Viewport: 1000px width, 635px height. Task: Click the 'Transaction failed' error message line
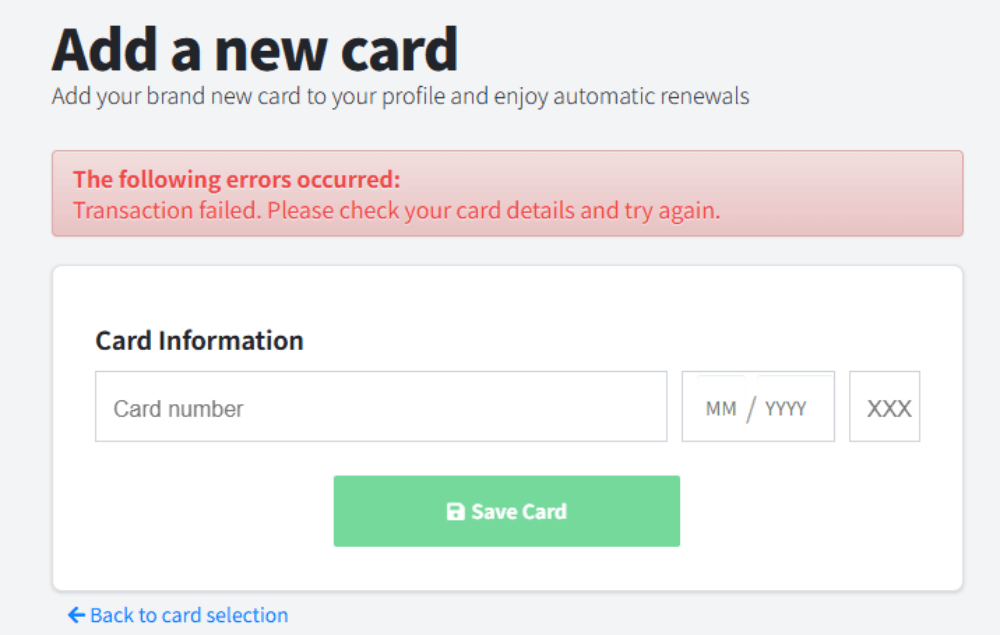pyautogui.click(x=396, y=211)
